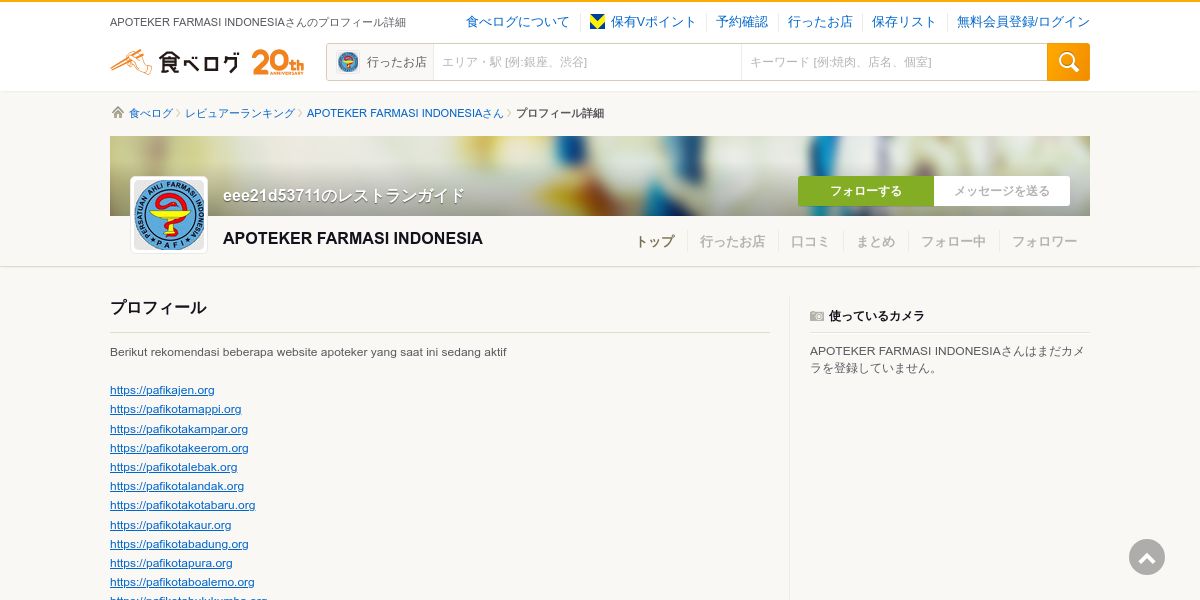Image resolution: width=1200 pixels, height=600 pixels.
Task: Select the フォロワー tab
Action: (1044, 241)
